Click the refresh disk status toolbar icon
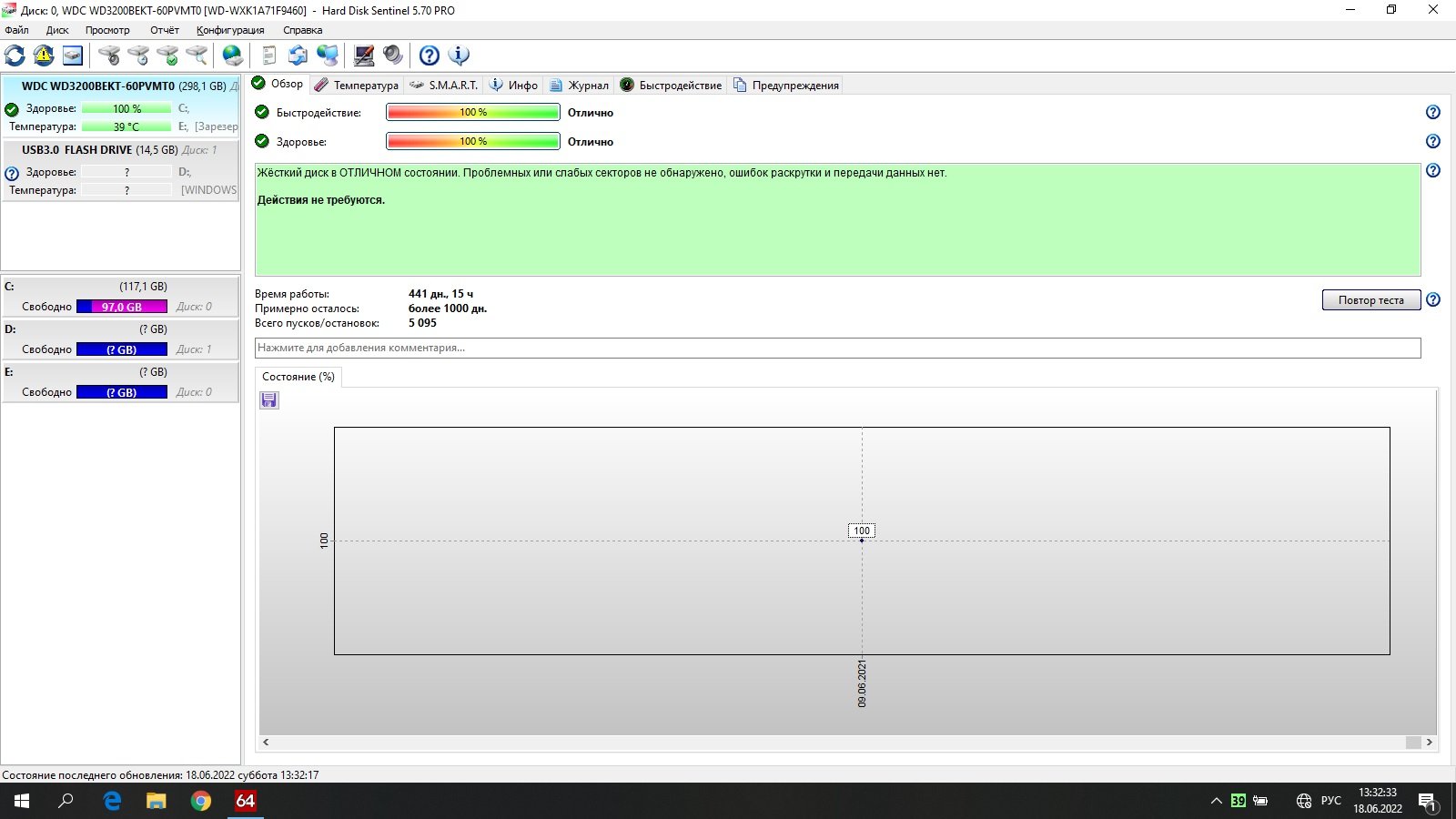The height and width of the screenshot is (819, 1456). 15,56
